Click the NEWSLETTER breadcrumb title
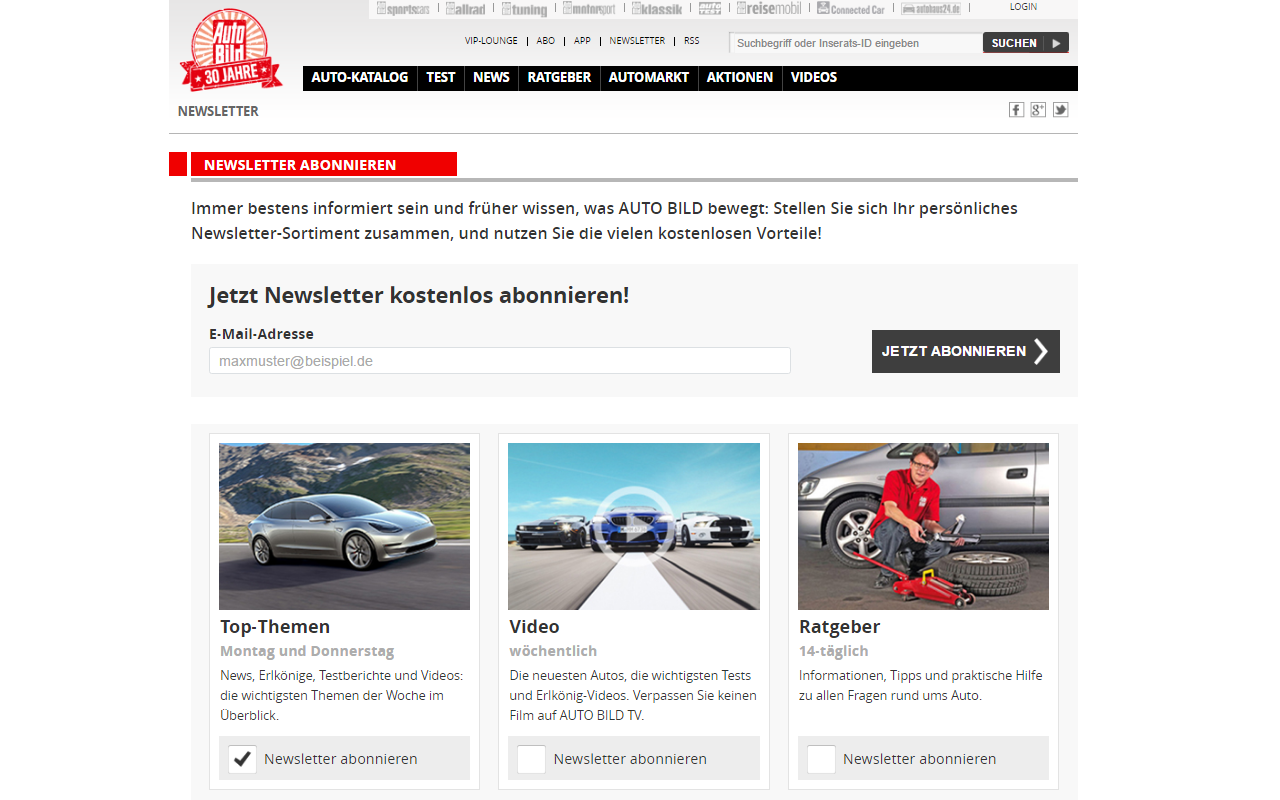 [218, 111]
